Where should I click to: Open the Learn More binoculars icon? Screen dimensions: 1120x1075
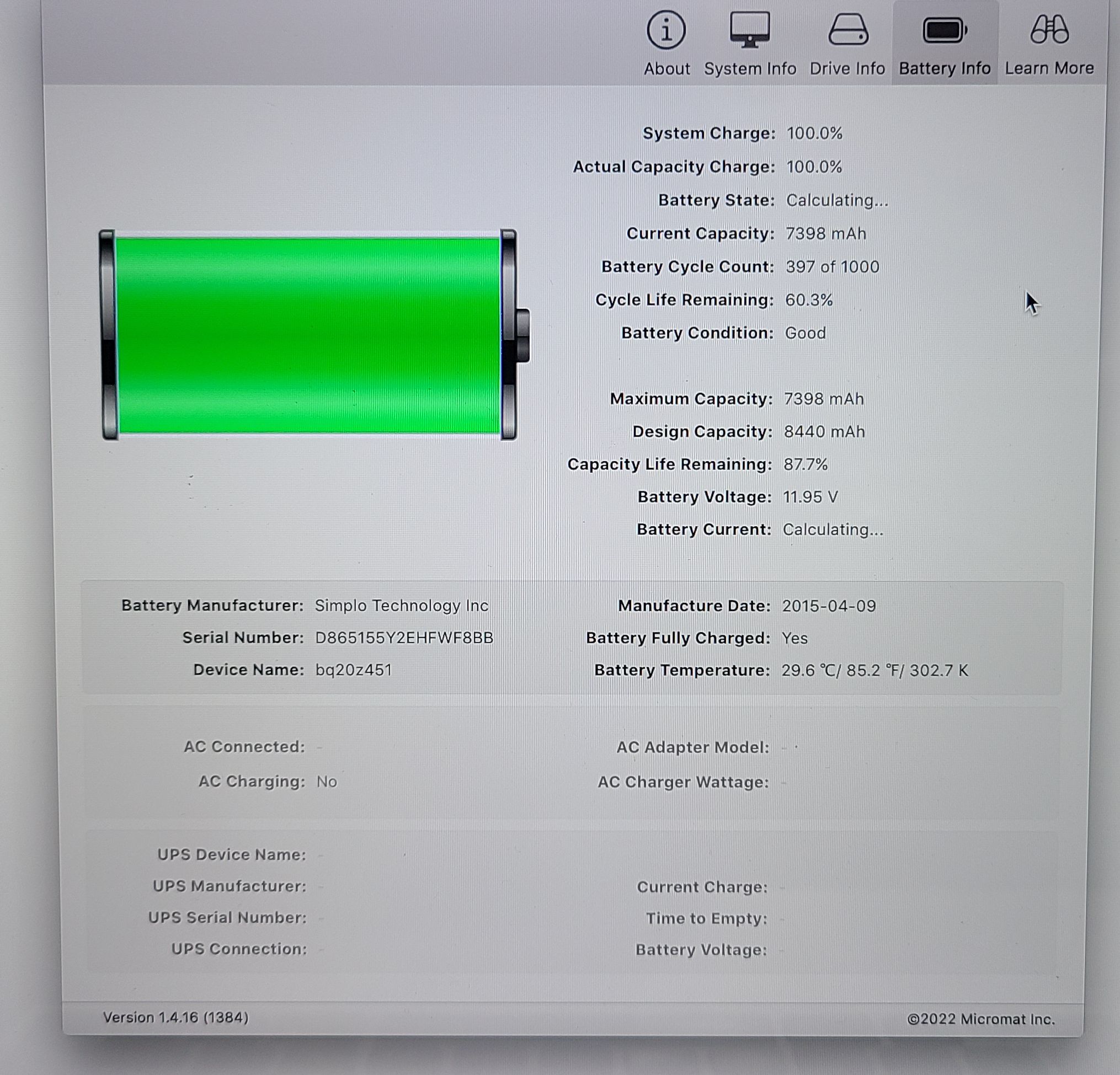pyautogui.click(x=1049, y=30)
